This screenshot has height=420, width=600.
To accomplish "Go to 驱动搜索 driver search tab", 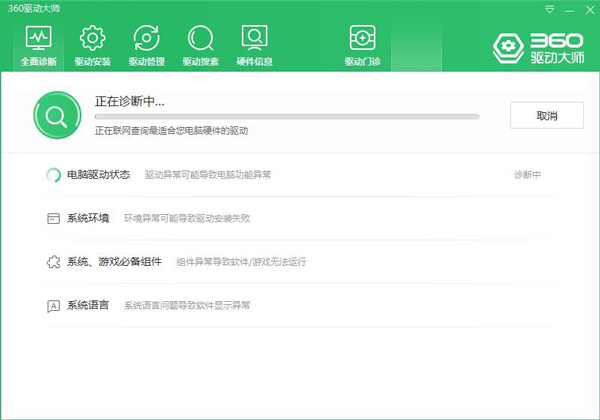I will pyautogui.click(x=201, y=46).
